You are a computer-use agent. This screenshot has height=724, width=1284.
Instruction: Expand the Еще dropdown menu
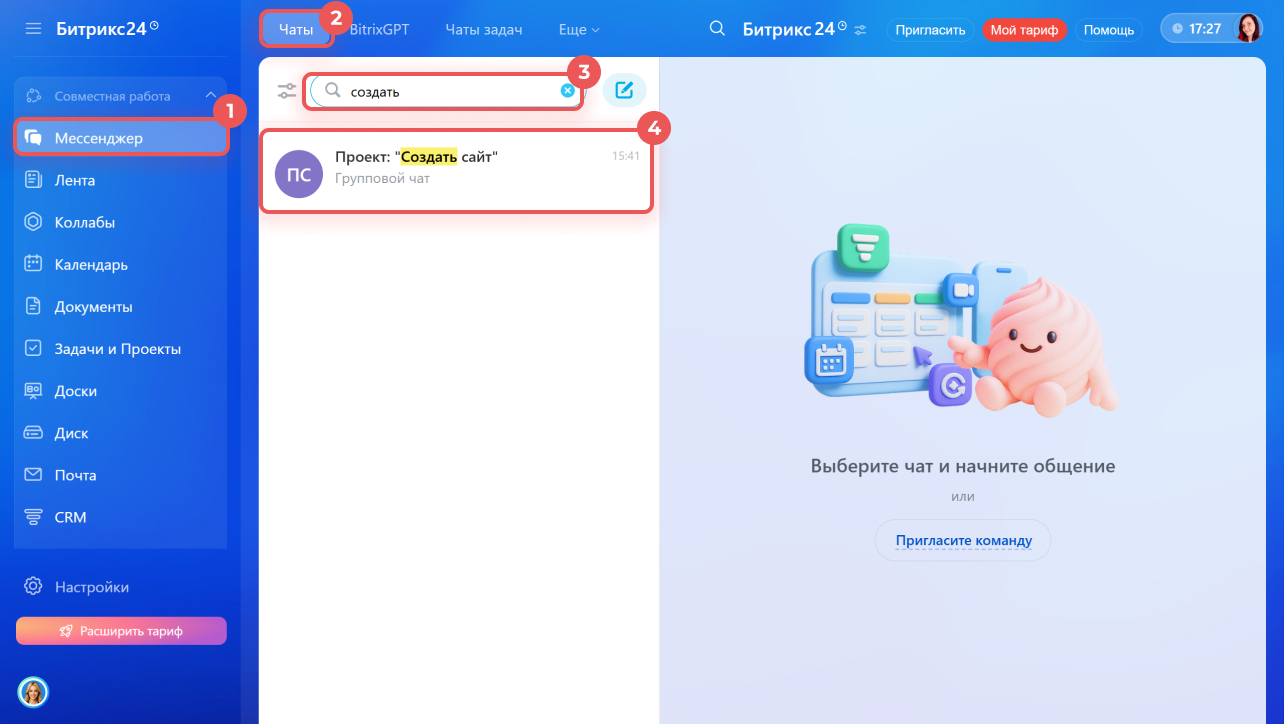[x=579, y=30]
